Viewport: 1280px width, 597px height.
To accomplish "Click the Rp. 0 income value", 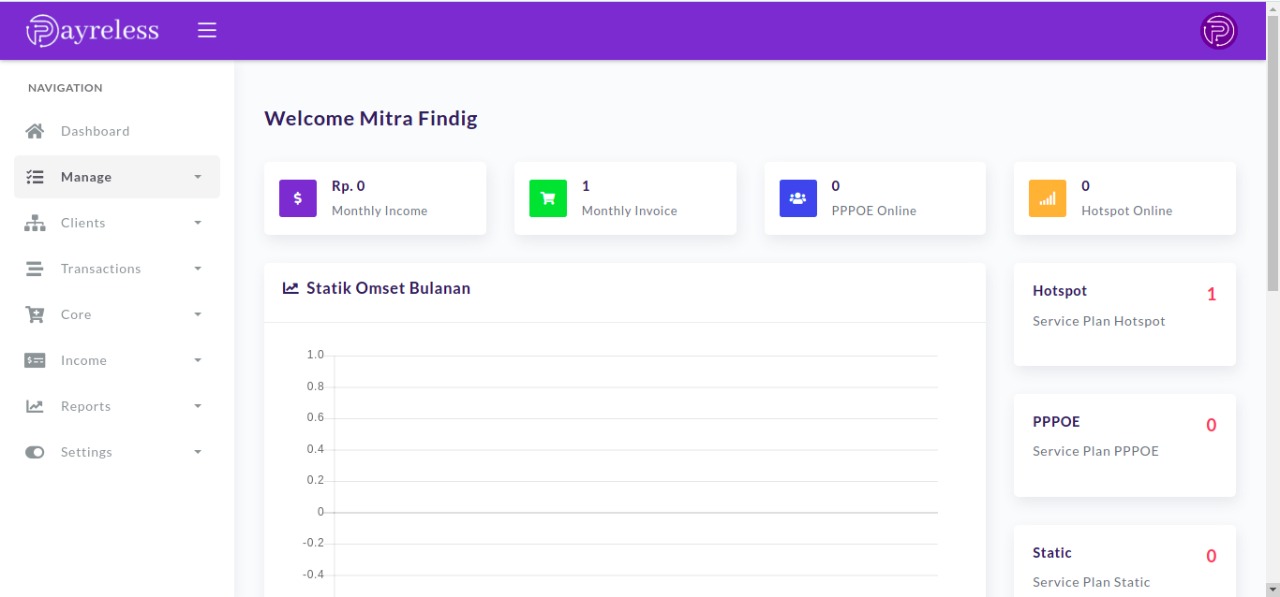I will point(348,186).
